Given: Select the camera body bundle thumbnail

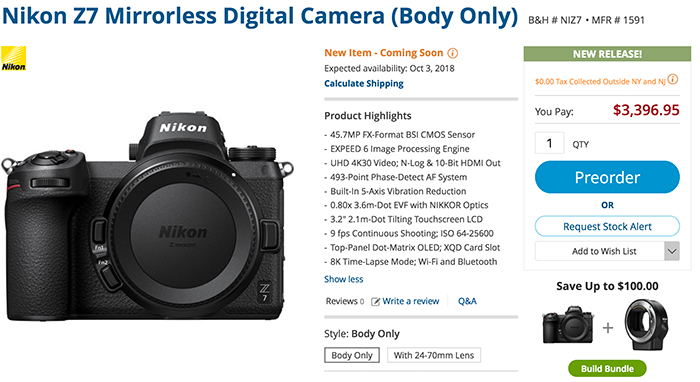Looking at the screenshot, I should click(x=568, y=325).
